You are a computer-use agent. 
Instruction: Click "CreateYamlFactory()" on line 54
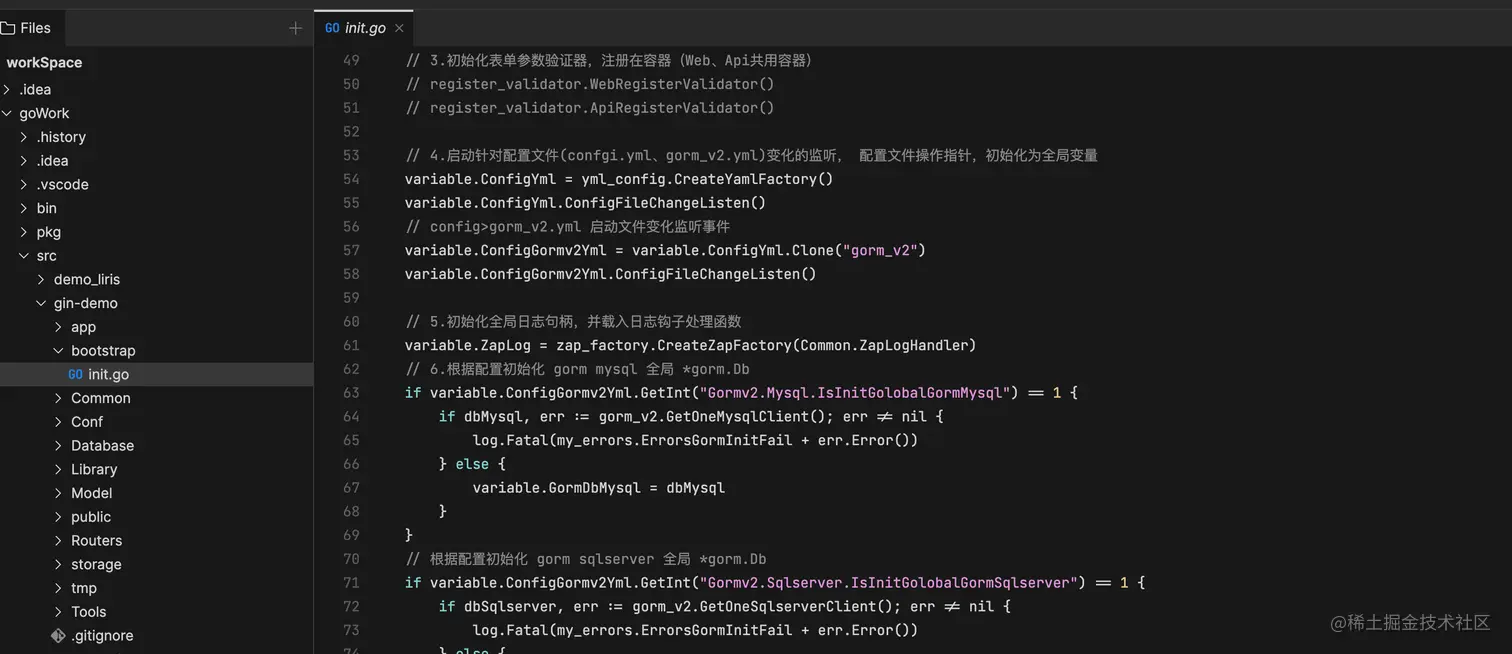tap(754, 179)
